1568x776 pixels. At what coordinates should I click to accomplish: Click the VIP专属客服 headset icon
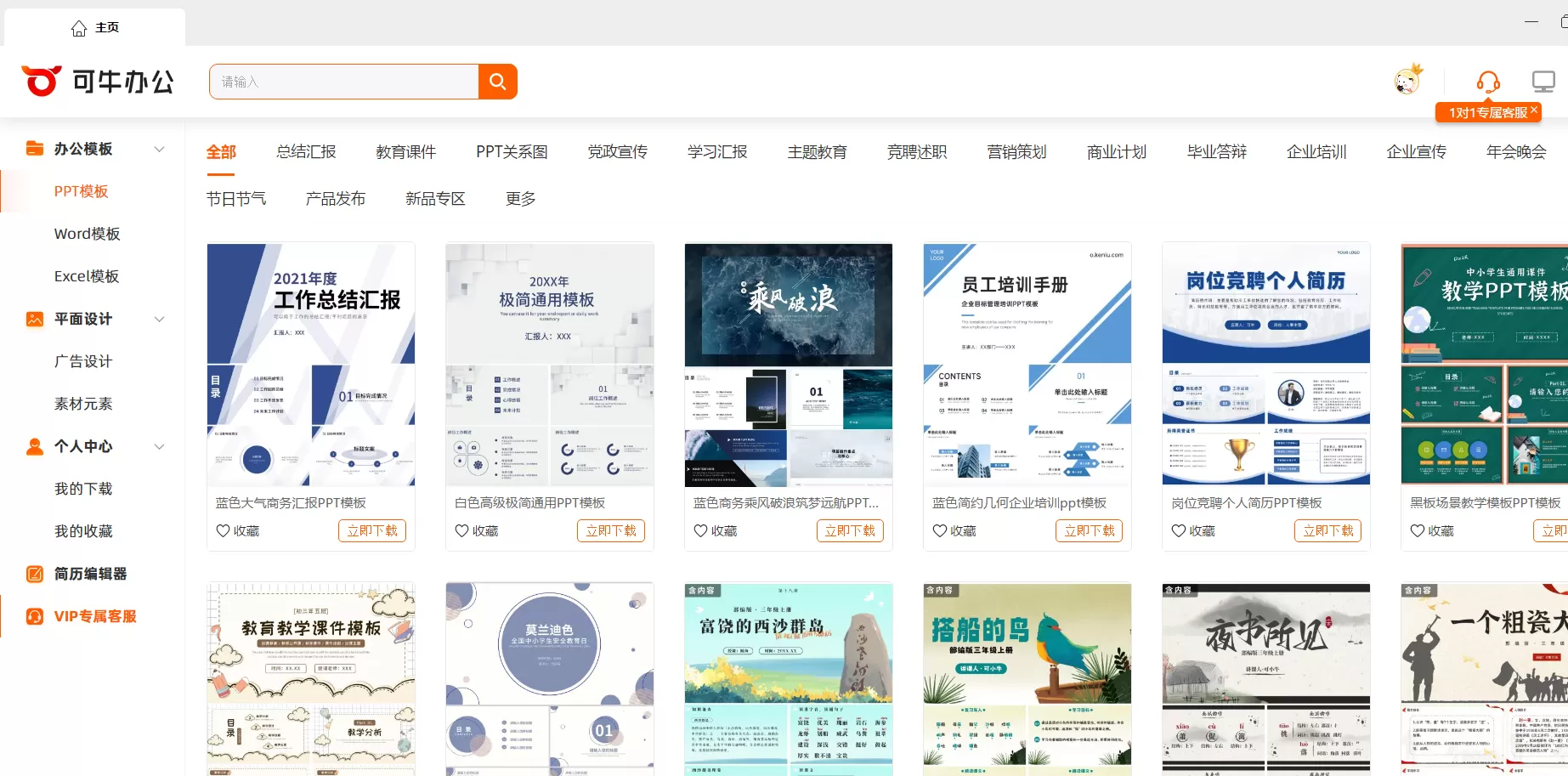click(35, 616)
